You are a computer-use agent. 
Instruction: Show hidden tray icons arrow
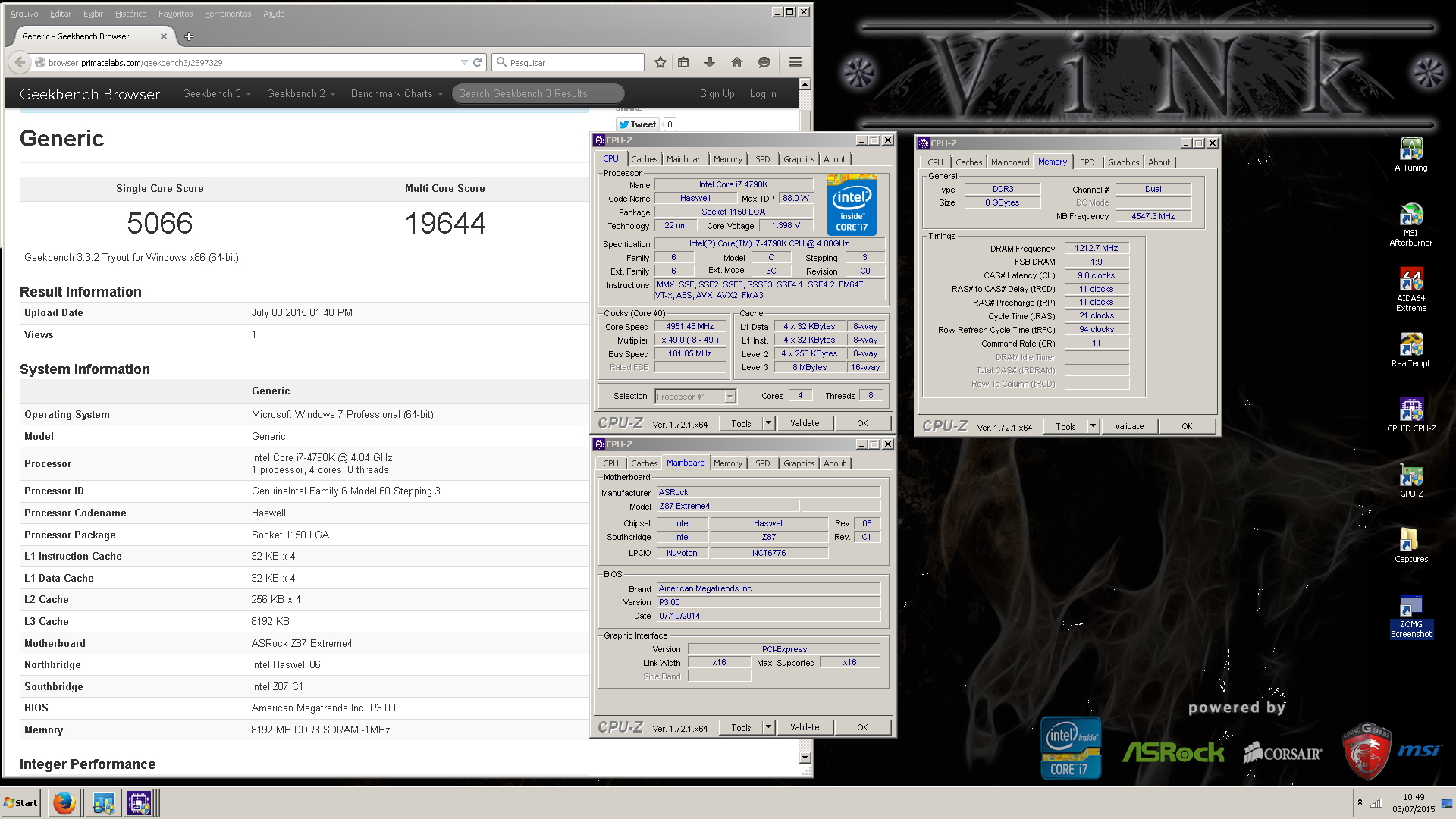tap(1360, 802)
